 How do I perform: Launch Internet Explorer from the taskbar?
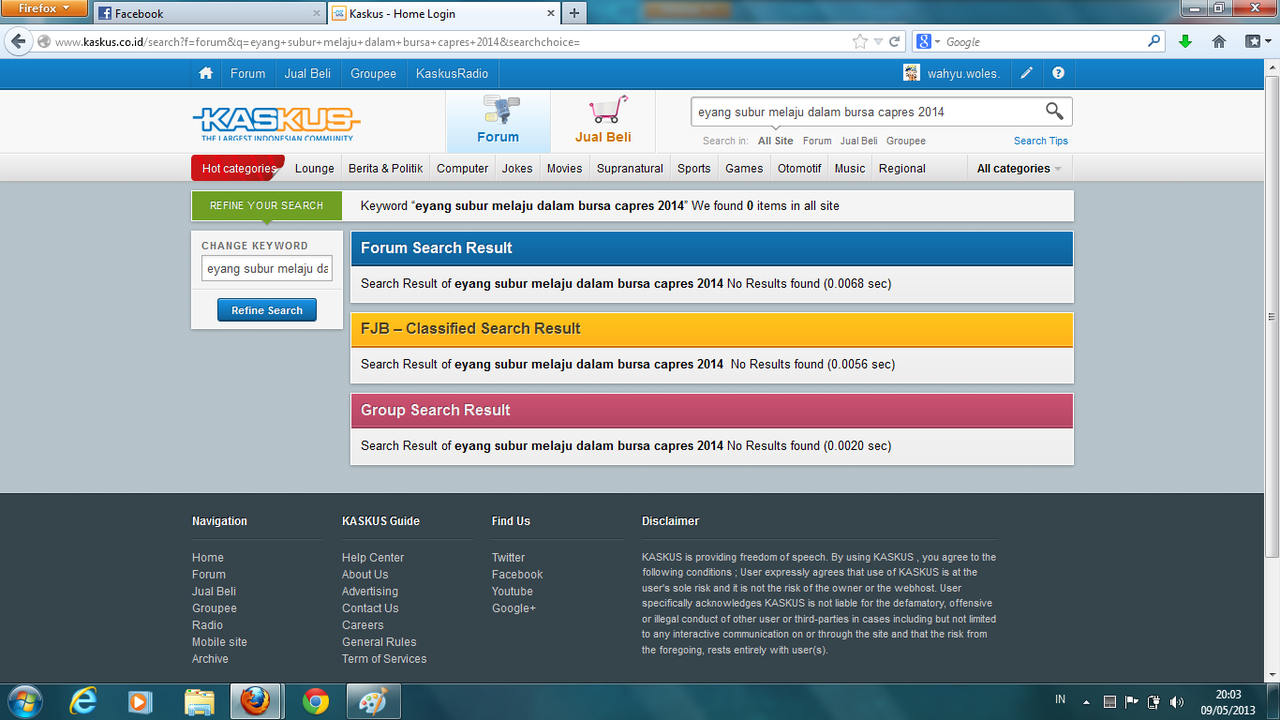point(84,701)
